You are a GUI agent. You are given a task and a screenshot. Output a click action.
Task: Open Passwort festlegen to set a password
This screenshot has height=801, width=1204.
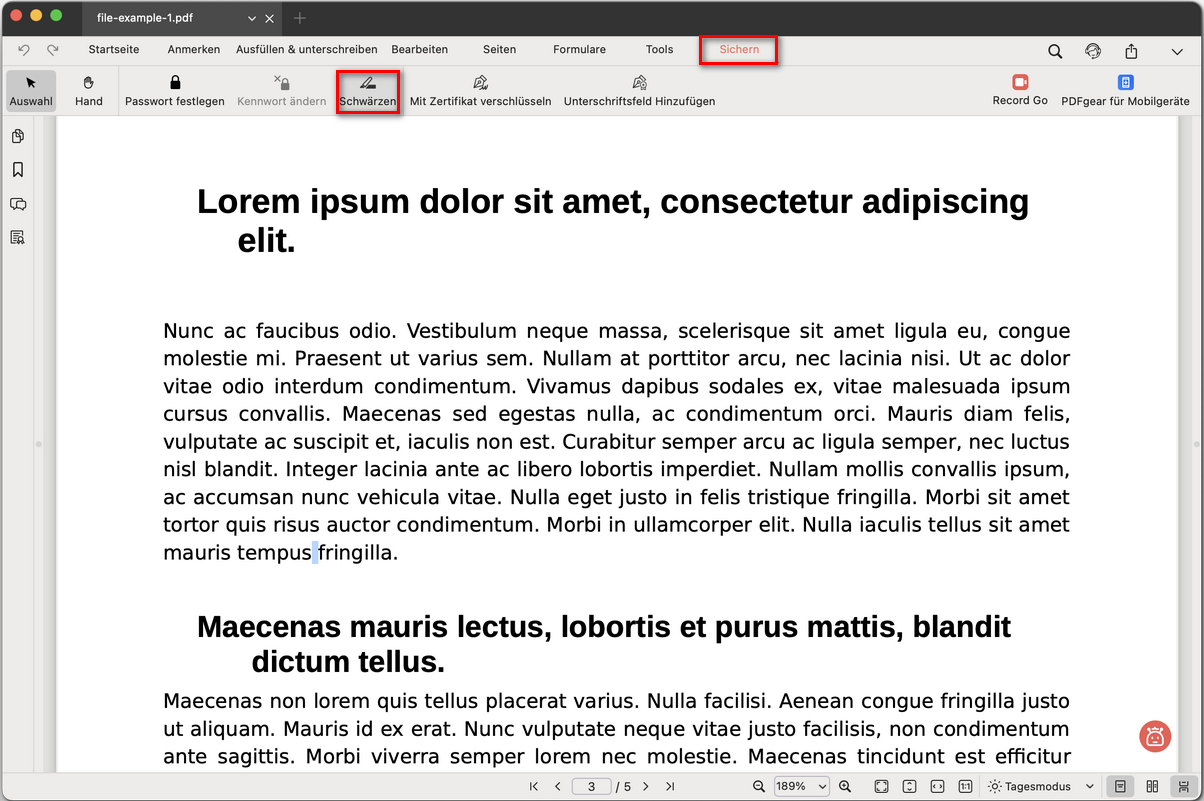pyautogui.click(x=174, y=90)
